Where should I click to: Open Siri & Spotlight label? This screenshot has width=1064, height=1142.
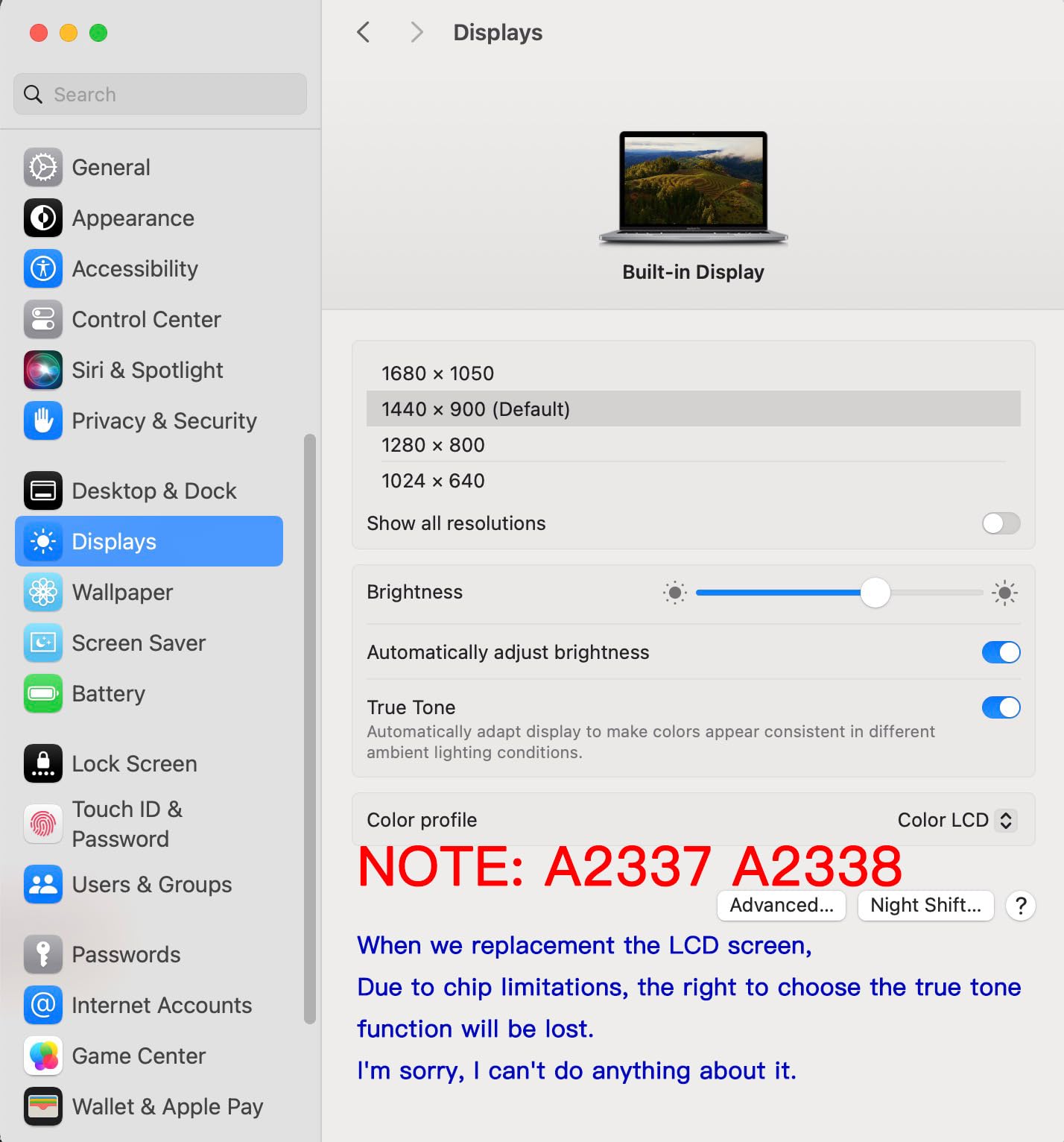coord(148,370)
